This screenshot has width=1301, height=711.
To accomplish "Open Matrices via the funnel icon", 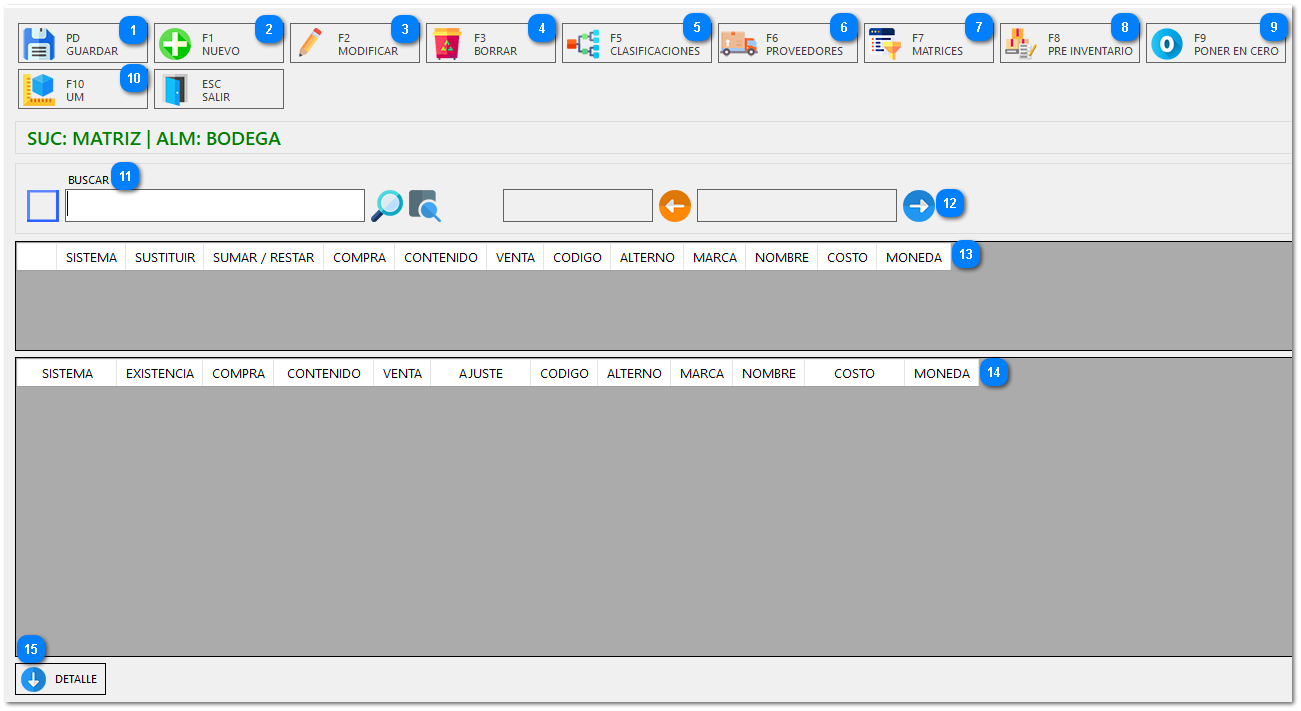I will coord(885,44).
